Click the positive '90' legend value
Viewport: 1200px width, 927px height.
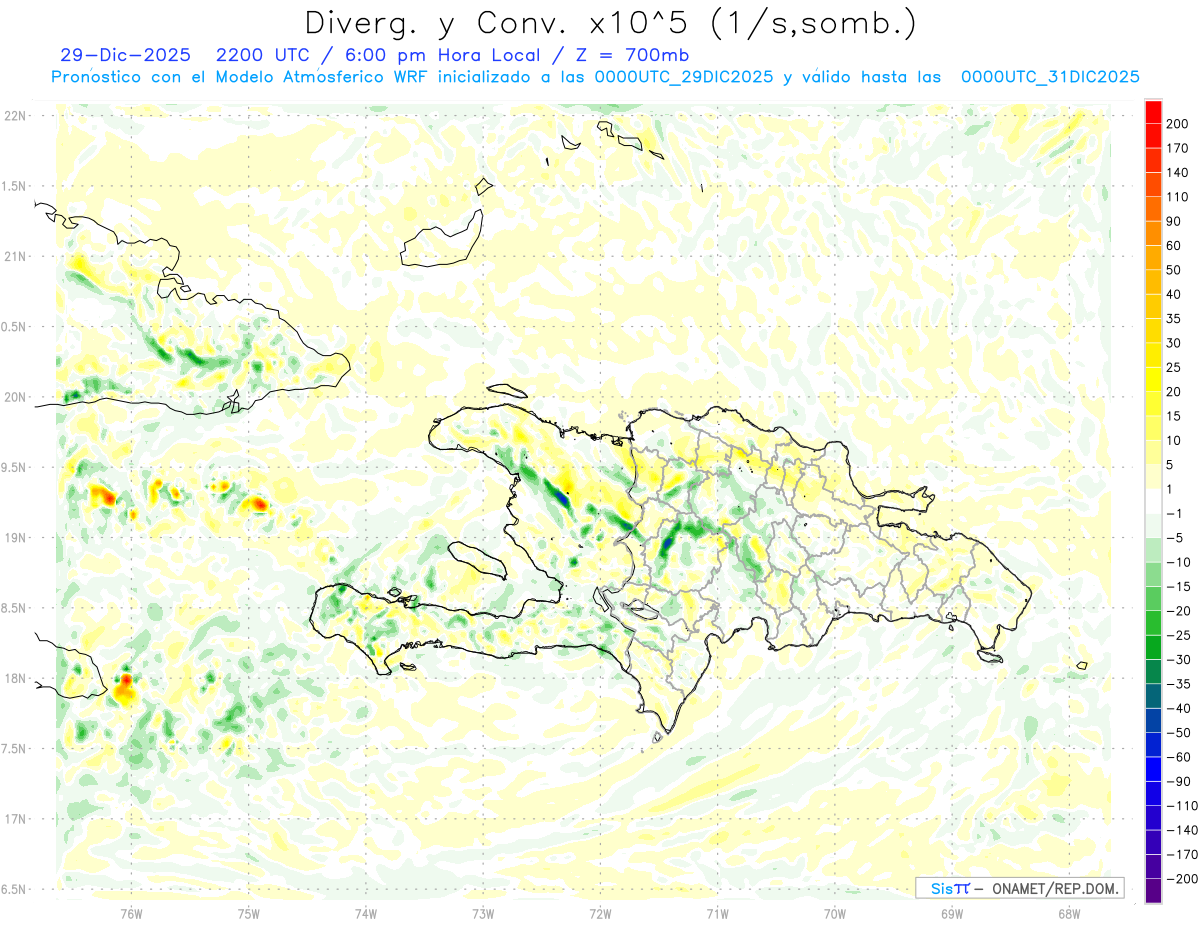[x=1174, y=221]
